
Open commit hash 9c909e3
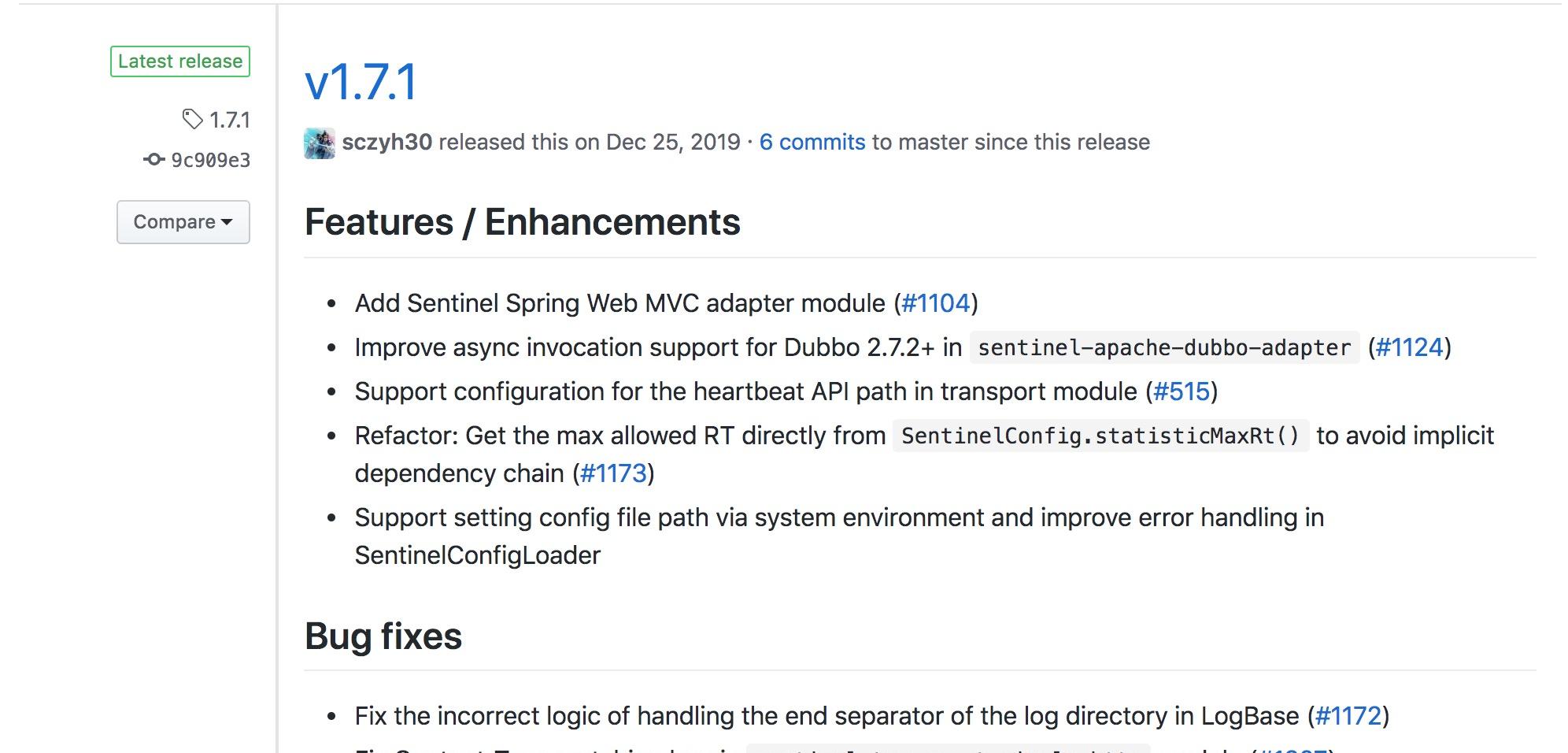coord(211,161)
